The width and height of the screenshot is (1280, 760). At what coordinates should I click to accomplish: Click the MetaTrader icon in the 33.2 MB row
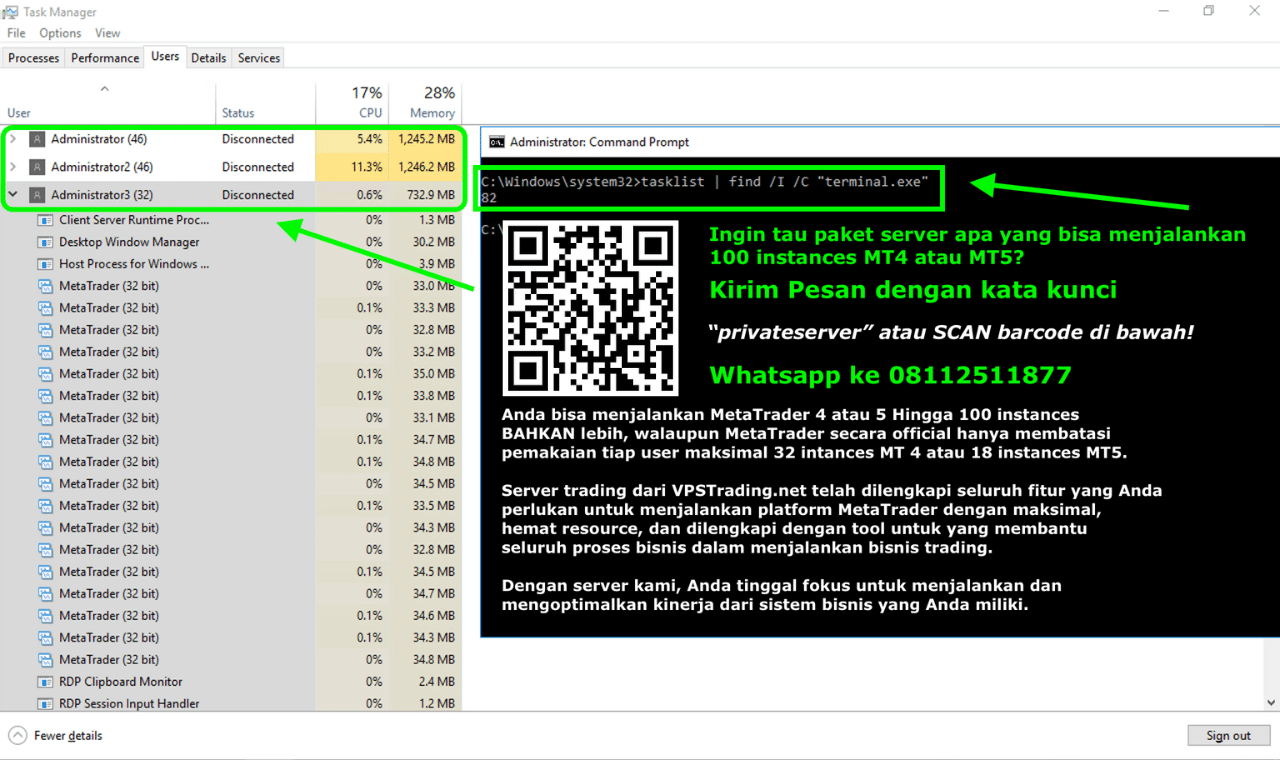pos(45,352)
